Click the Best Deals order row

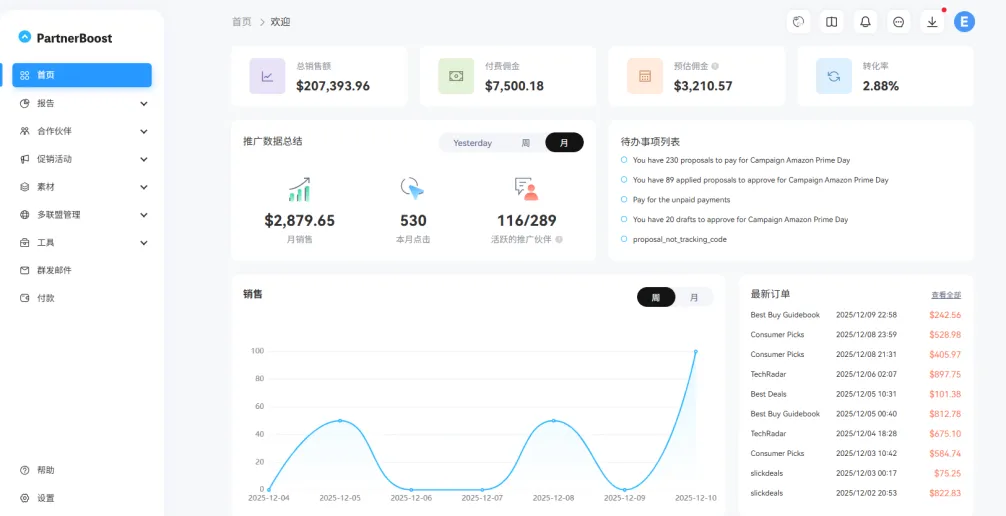click(x=856, y=394)
